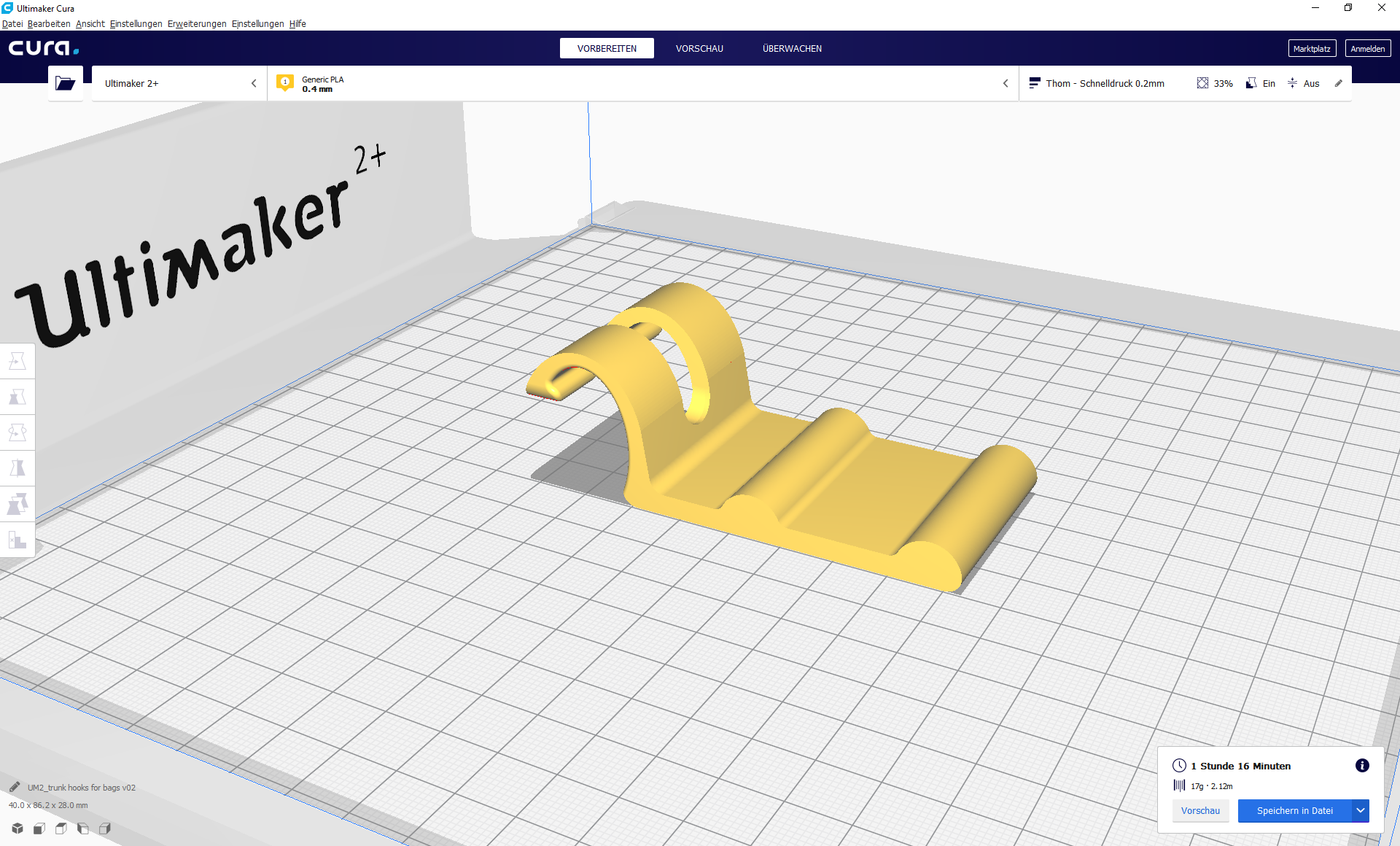Click the Speichern in Datei button

pyautogui.click(x=1294, y=810)
